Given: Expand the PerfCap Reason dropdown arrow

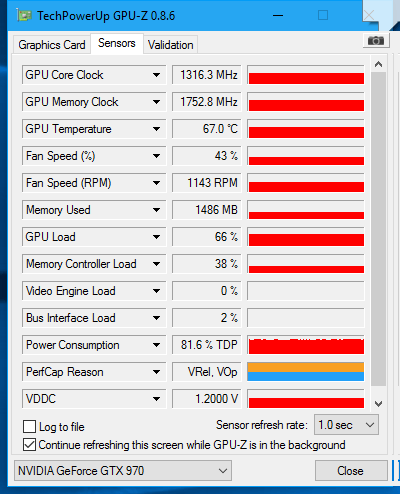Looking at the screenshot, I should pyautogui.click(x=156, y=372).
